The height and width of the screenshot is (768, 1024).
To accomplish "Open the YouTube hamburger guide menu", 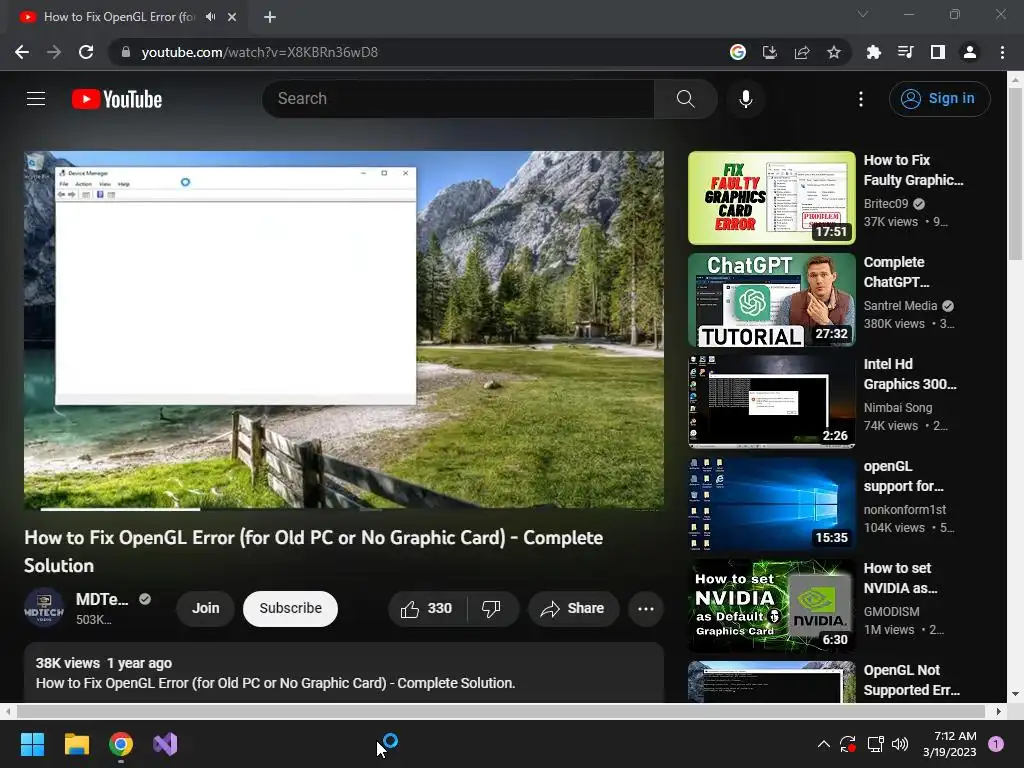I will point(36,99).
